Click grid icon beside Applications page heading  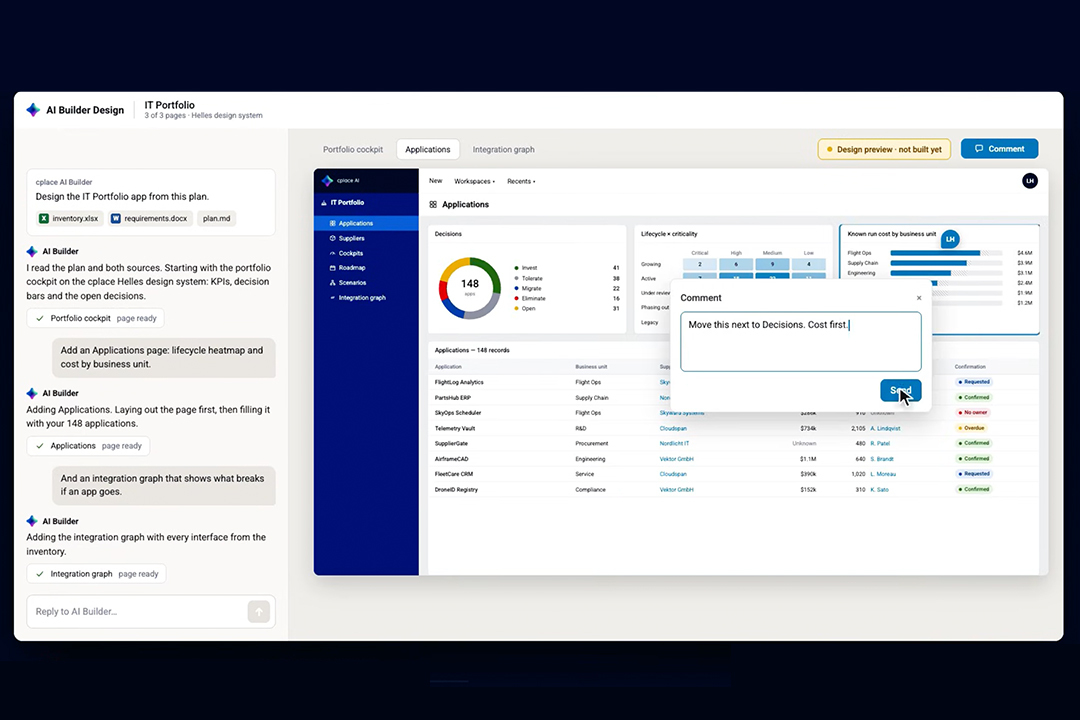(433, 205)
